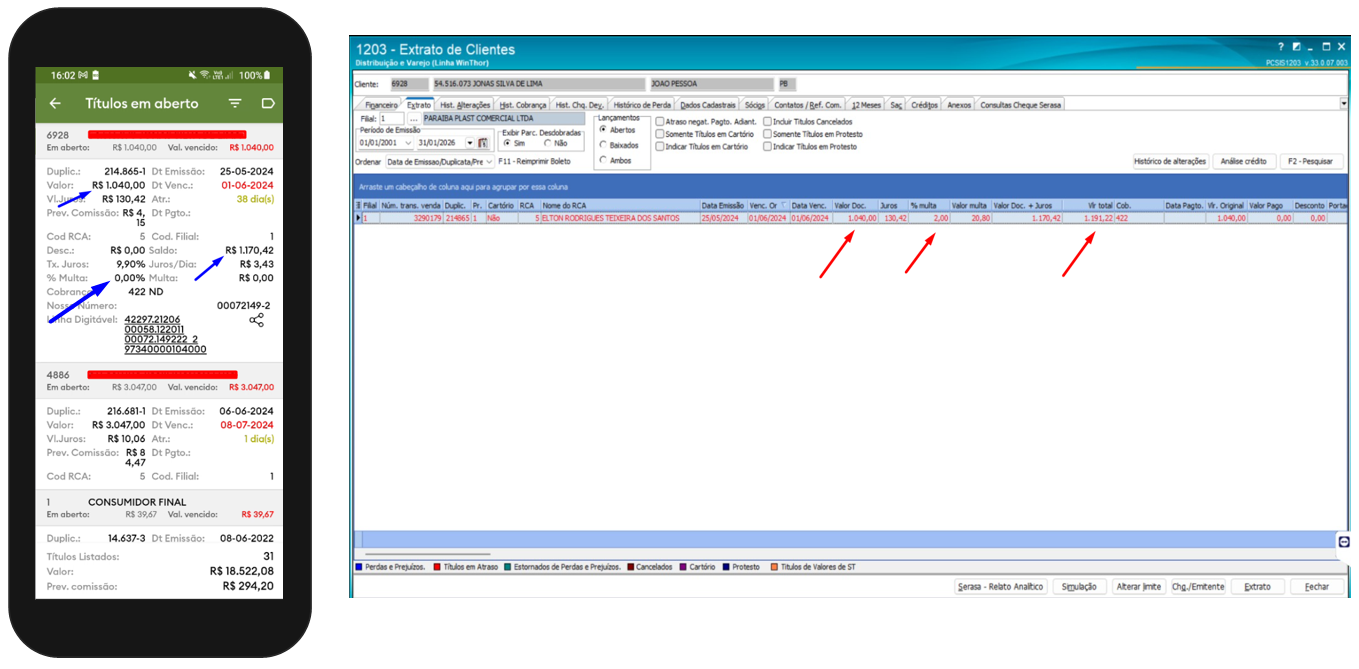Click the Filial number input field
1359x669 pixels.
tap(391, 118)
